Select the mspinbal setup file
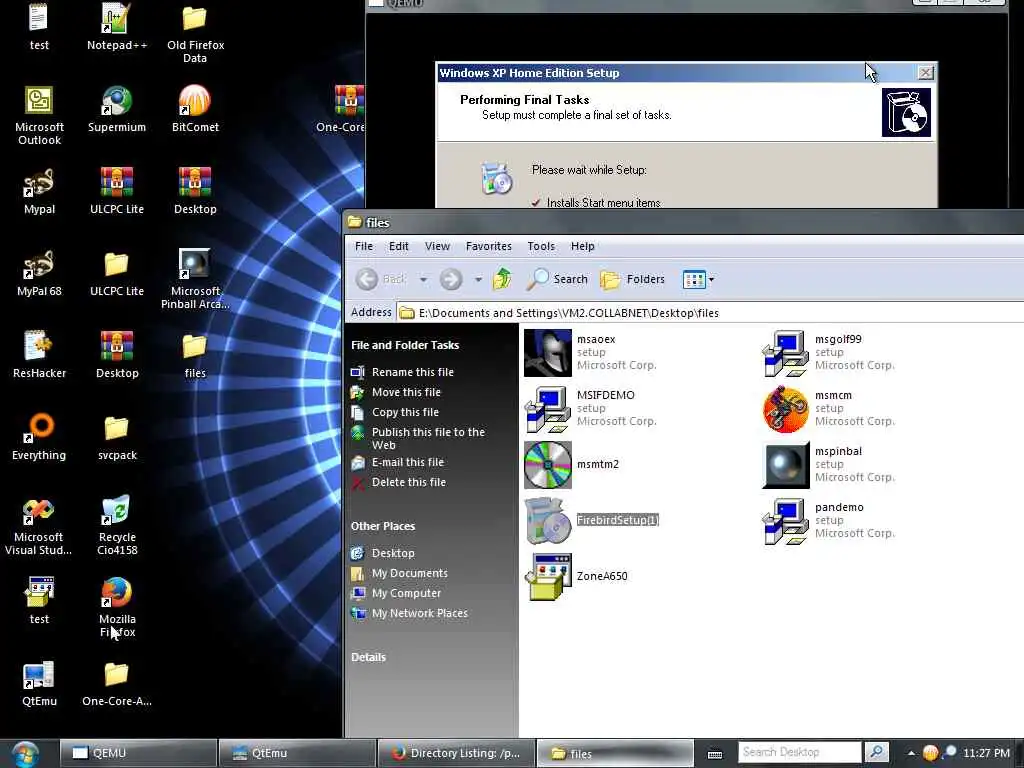The height and width of the screenshot is (768, 1024). point(829,464)
